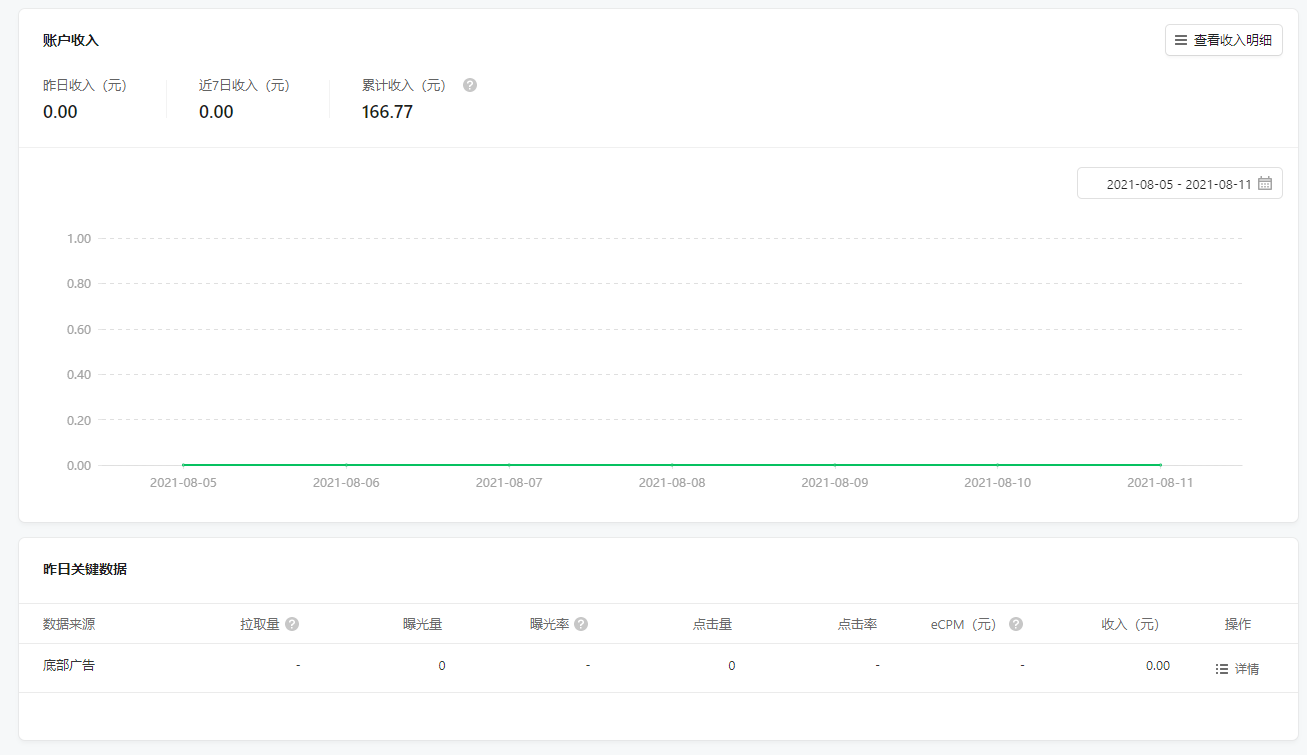
Task: Click the calendar icon in date picker
Action: 1265,184
